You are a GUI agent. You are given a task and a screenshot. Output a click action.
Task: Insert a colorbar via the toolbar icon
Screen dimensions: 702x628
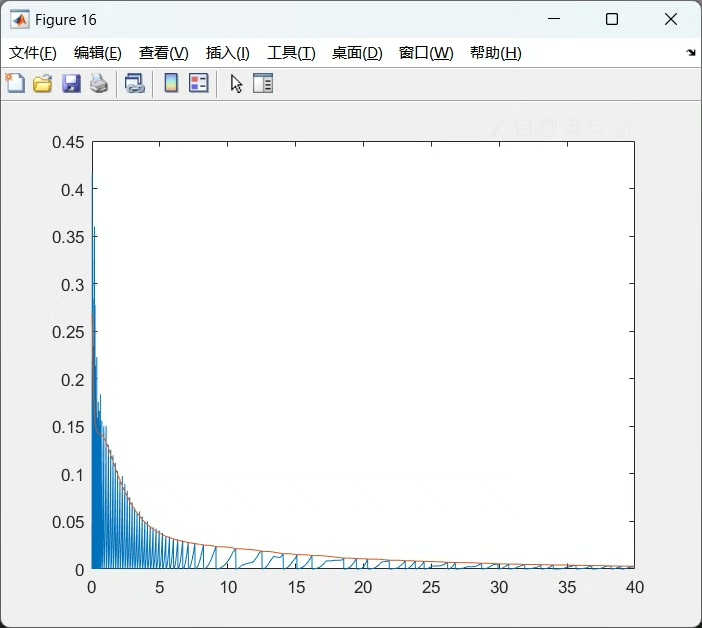pyautogui.click(x=171, y=83)
